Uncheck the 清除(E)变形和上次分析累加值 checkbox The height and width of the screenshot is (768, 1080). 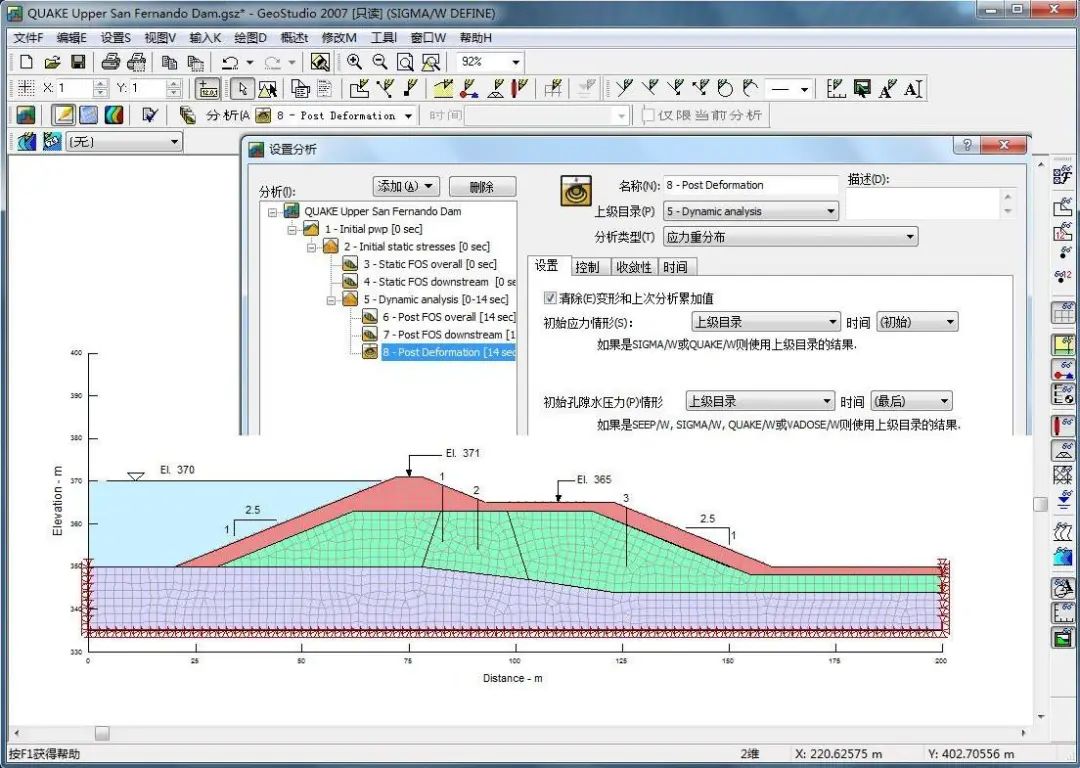click(550, 298)
